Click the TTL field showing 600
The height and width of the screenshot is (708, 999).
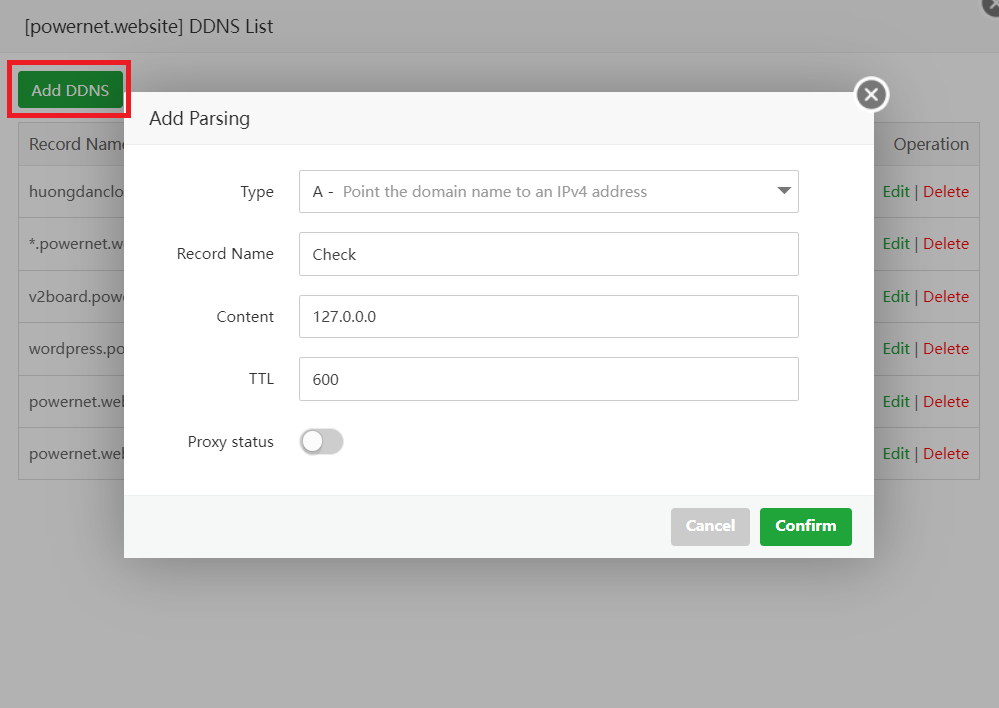(548, 379)
